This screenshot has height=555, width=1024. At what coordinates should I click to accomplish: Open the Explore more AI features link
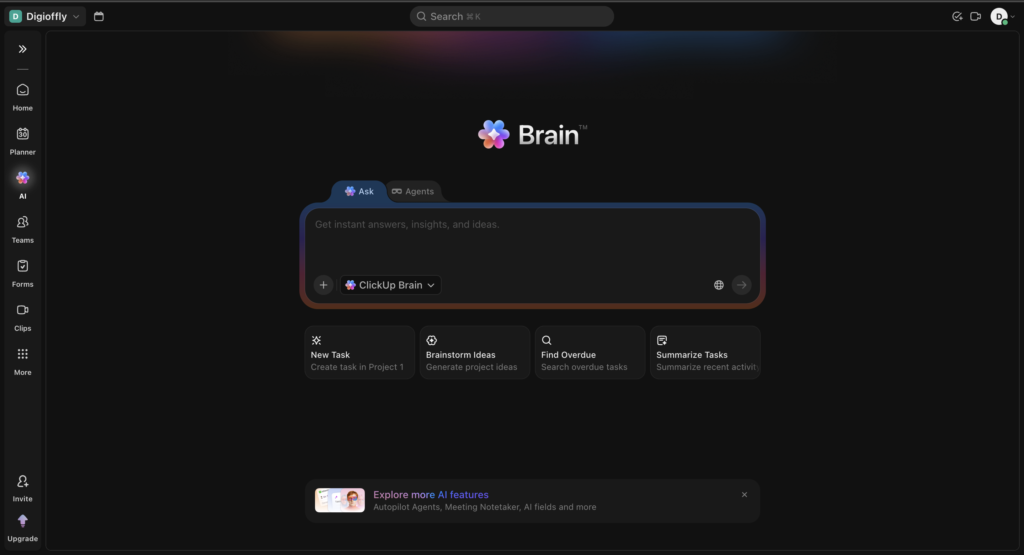coord(430,495)
